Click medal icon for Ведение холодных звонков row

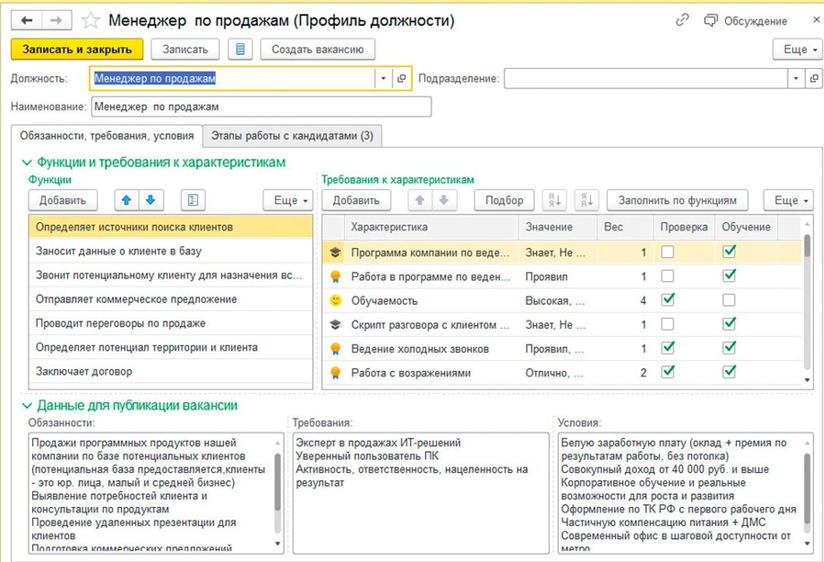[335, 349]
